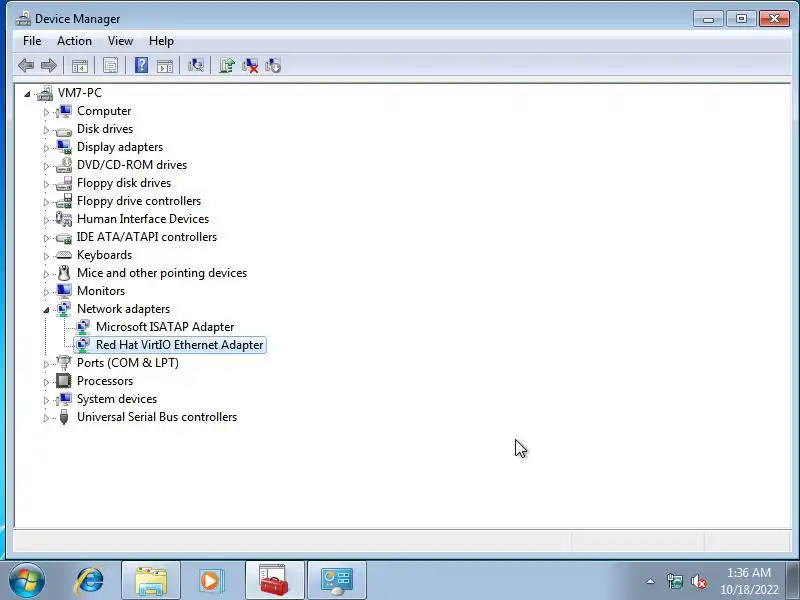Expand the Computer node arrow
Image resolution: width=800 pixels, height=600 pixels.
coord(46,112)
